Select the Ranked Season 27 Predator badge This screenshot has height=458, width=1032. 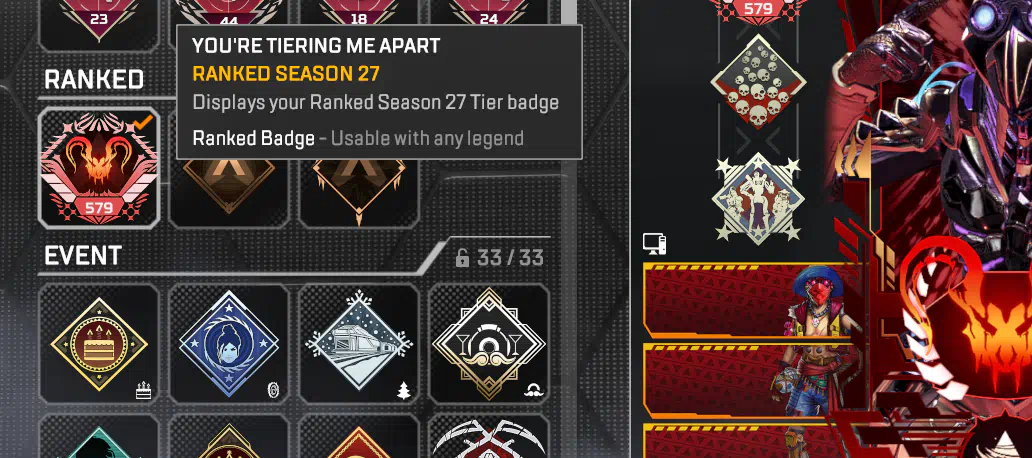99,168
